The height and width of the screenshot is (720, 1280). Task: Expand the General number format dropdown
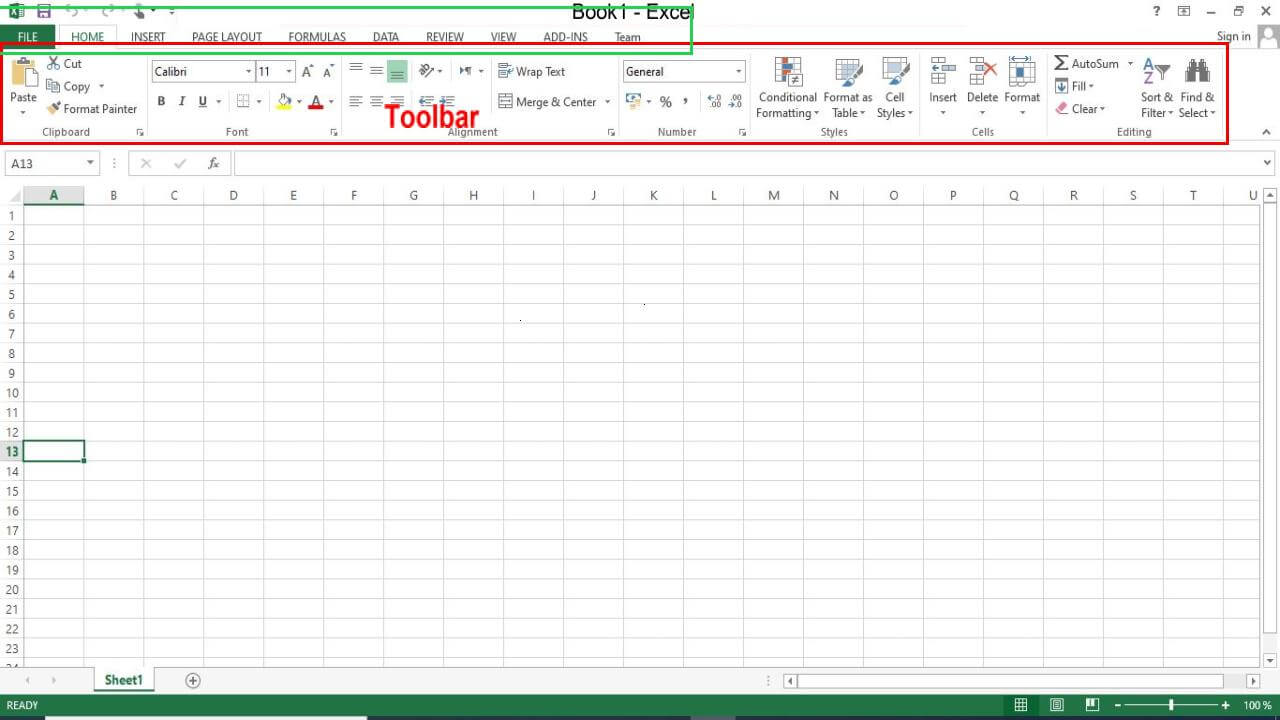point(739,71)
